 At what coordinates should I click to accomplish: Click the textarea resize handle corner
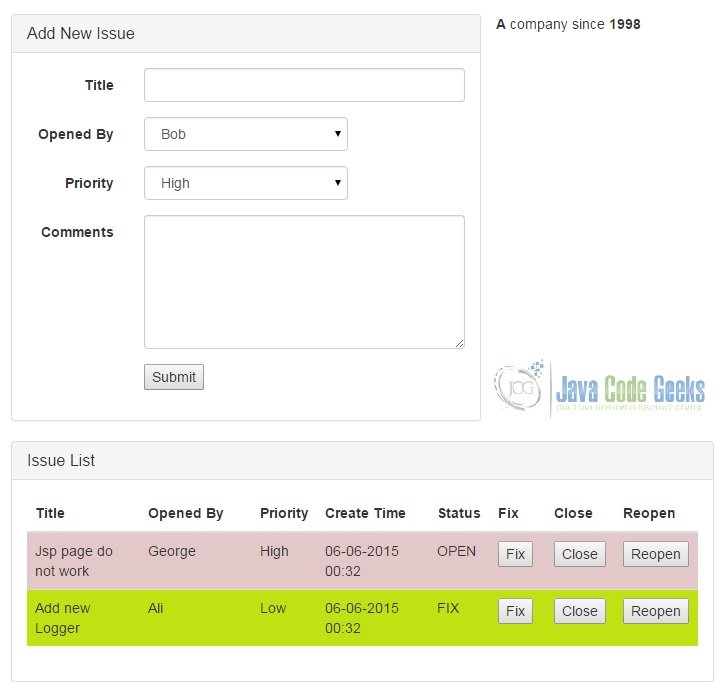460,344
